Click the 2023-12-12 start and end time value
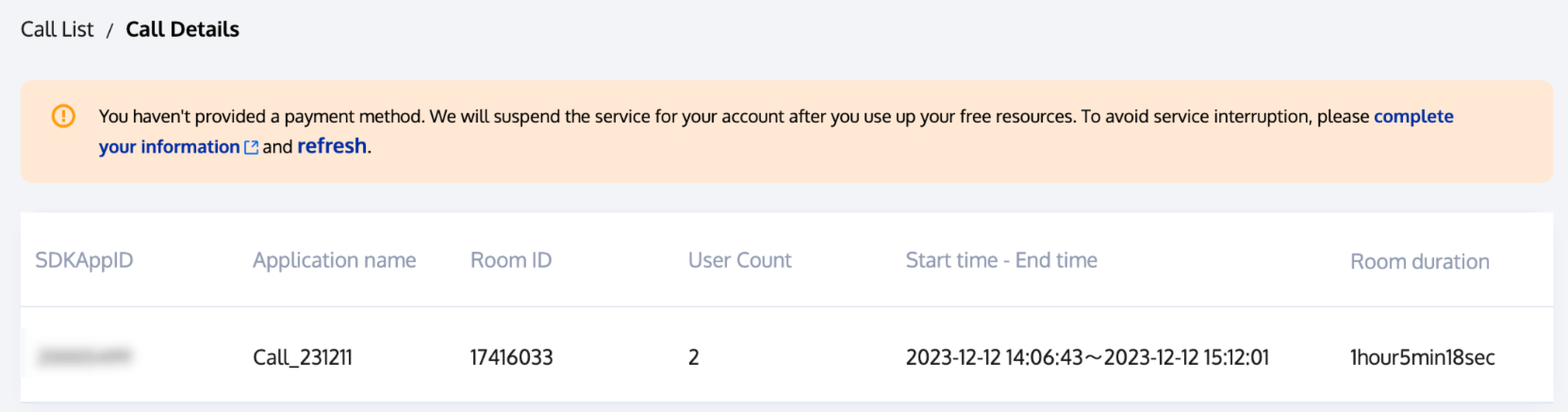 click(1087, 357)
